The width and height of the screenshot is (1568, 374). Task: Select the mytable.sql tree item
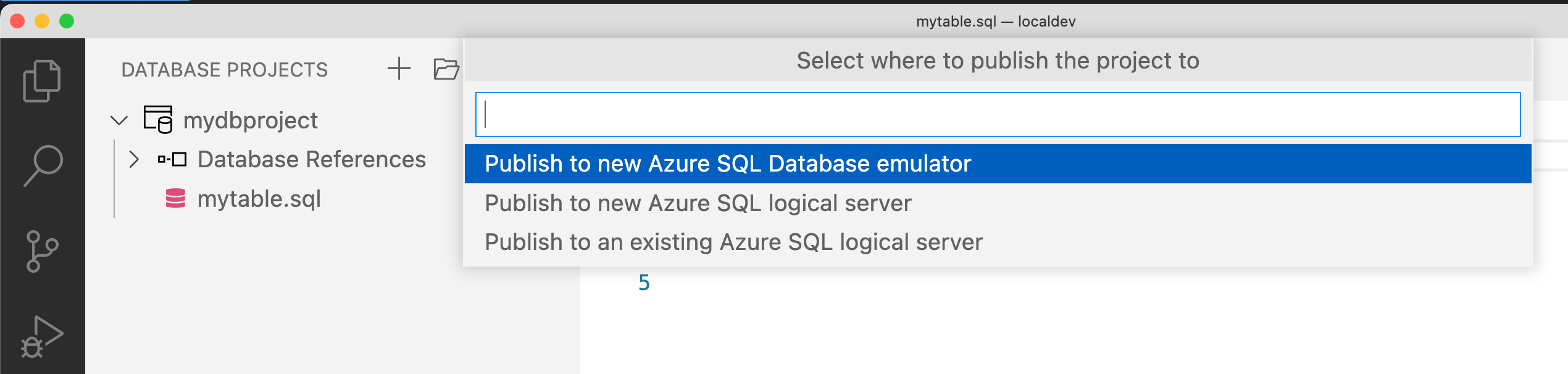(x=259, y=199)
